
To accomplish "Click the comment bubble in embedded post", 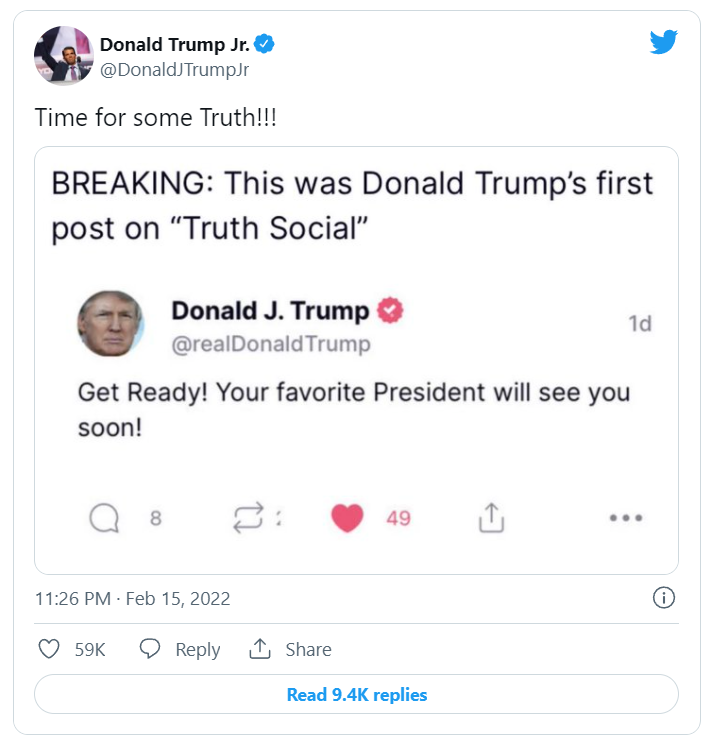I will point(104,518).
